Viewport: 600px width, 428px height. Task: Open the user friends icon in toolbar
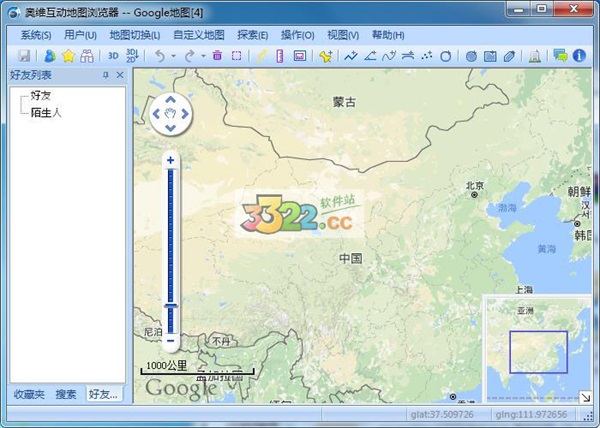point(50,56)
